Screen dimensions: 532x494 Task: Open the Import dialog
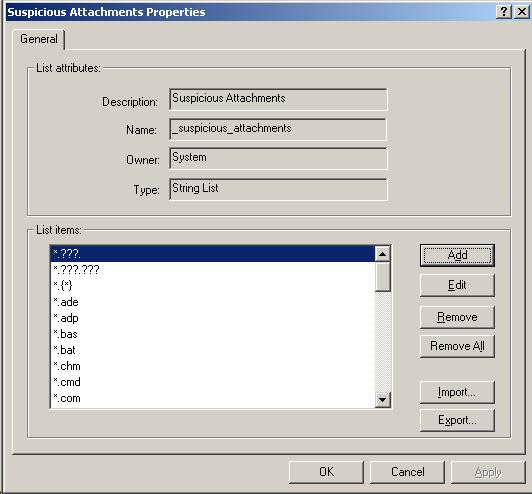[x=457, y=392]
